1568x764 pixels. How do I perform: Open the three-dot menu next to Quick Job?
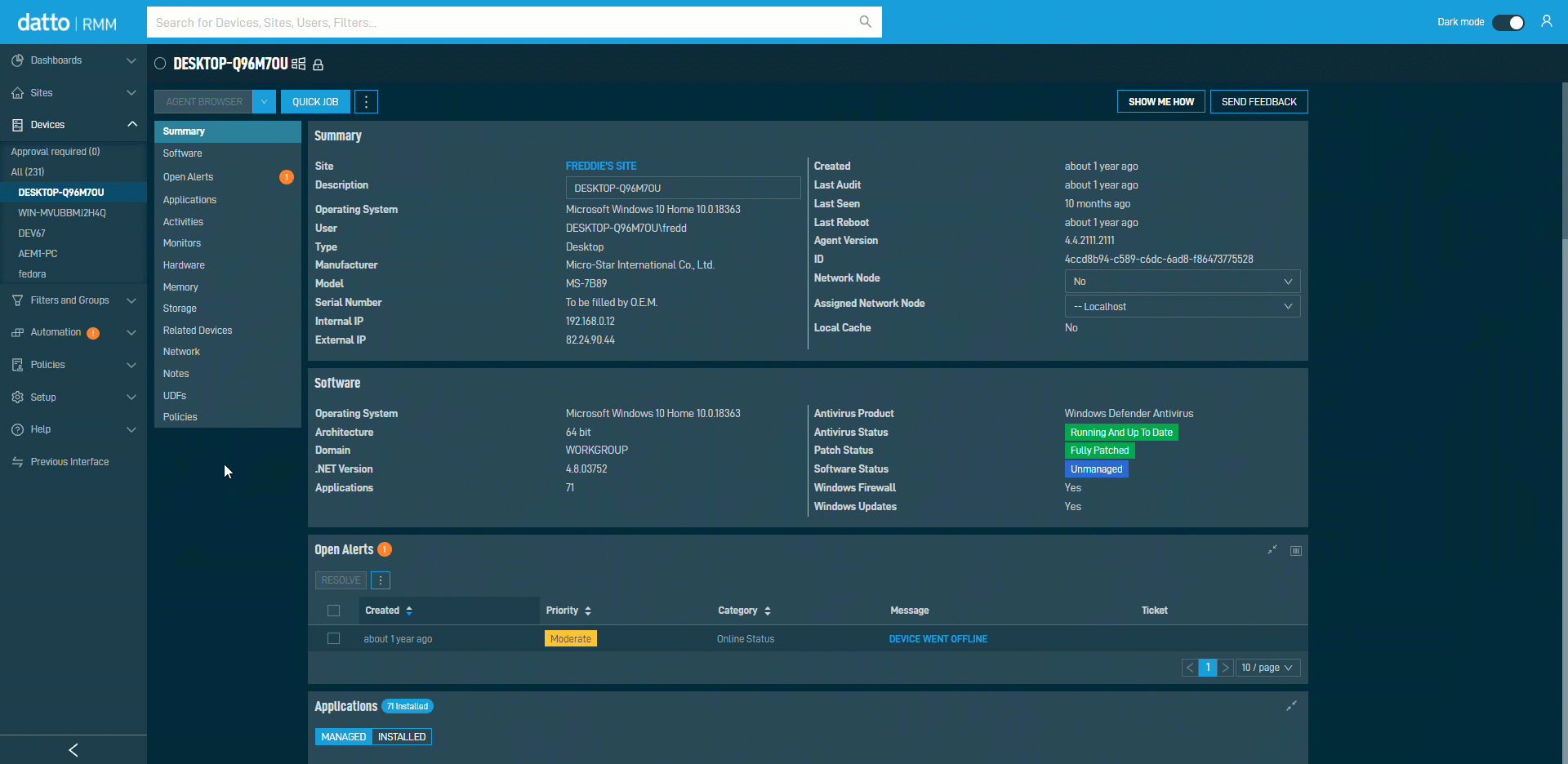pos(366,102)
